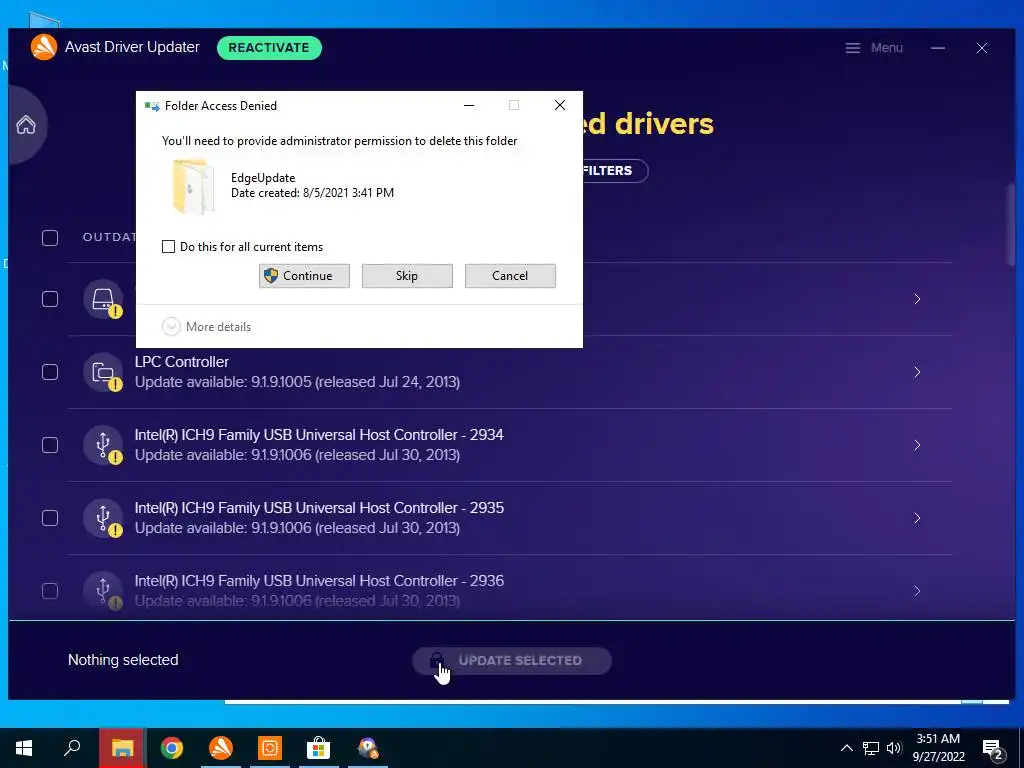Open Microsoft Store from taskbar
The height and width of the screenshot is (768, 1024).
pos(319,748)
